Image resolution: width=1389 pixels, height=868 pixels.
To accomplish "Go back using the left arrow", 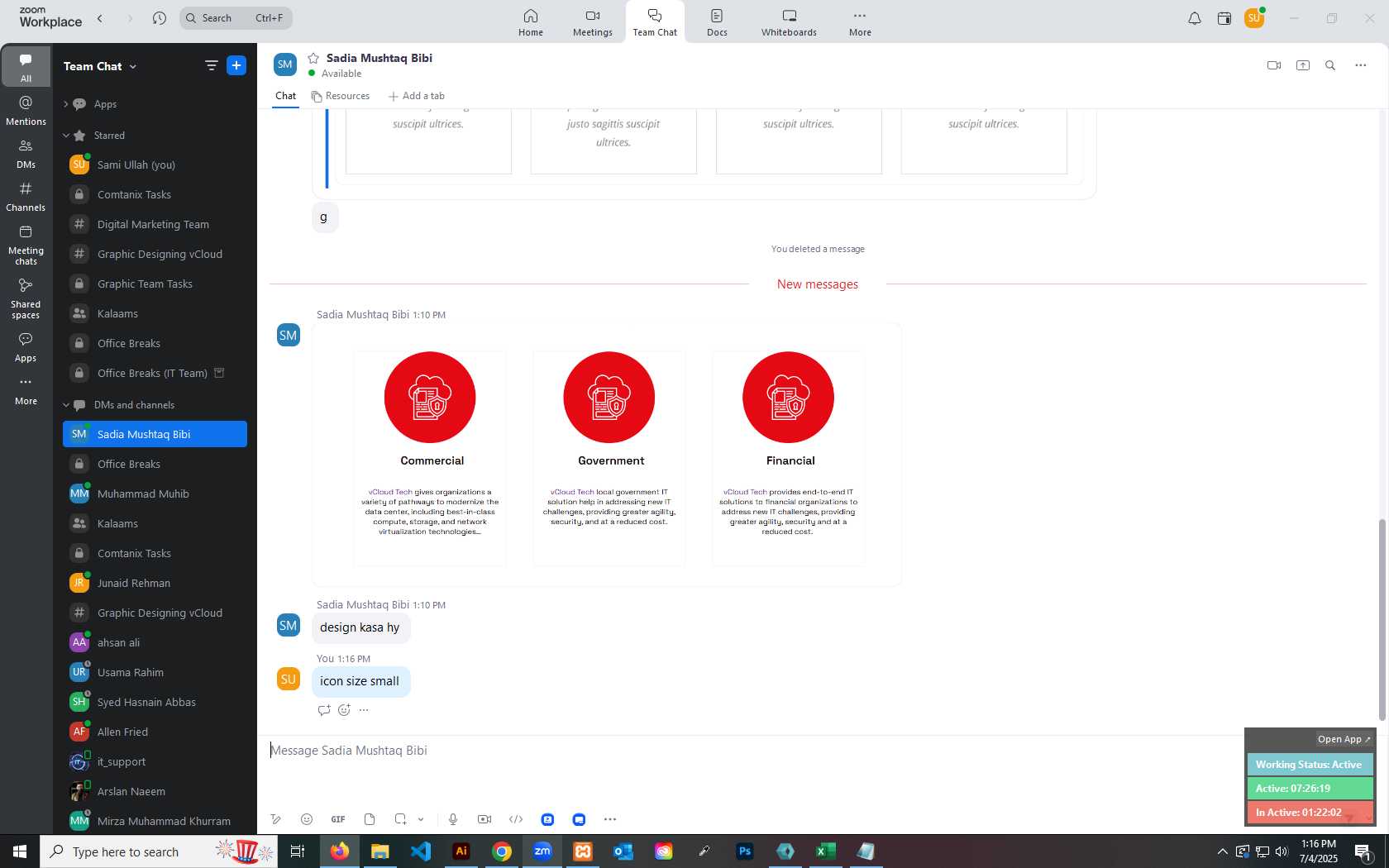I will 100,18.
